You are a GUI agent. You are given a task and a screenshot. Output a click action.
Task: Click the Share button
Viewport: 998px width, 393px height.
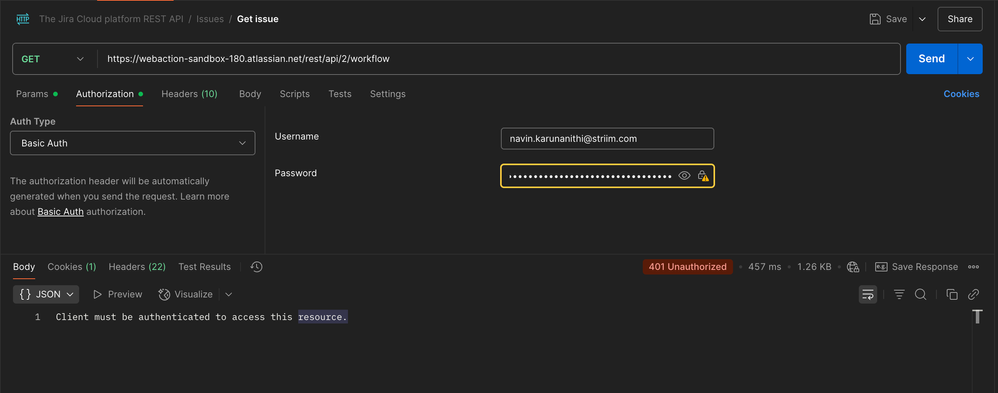pos(960,19)
